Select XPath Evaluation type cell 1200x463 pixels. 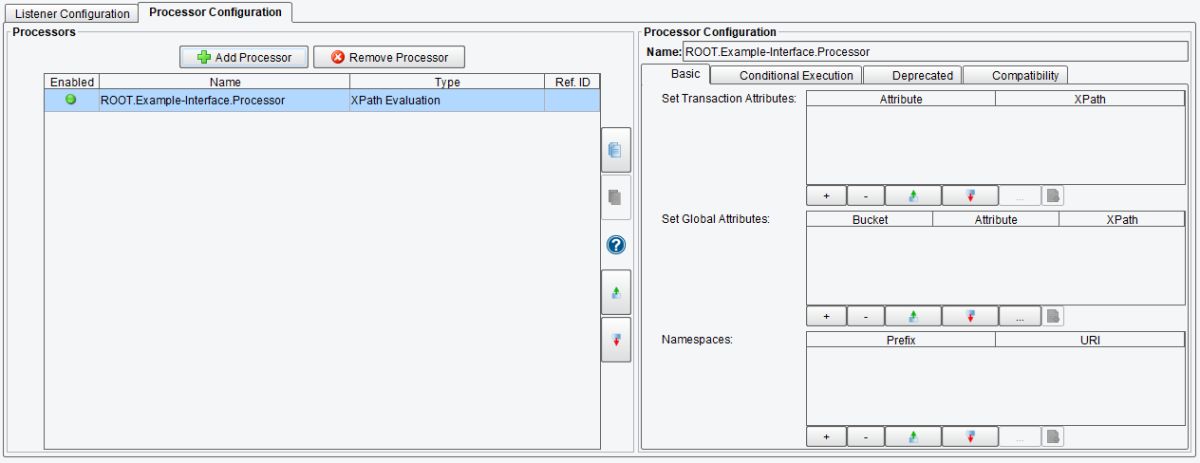(x=447, y=100)
